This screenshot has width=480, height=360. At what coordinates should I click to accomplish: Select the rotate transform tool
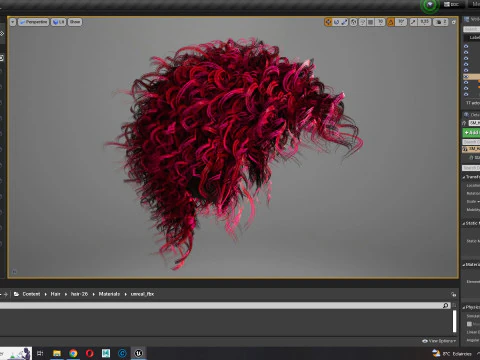click(x=336, y=22)
